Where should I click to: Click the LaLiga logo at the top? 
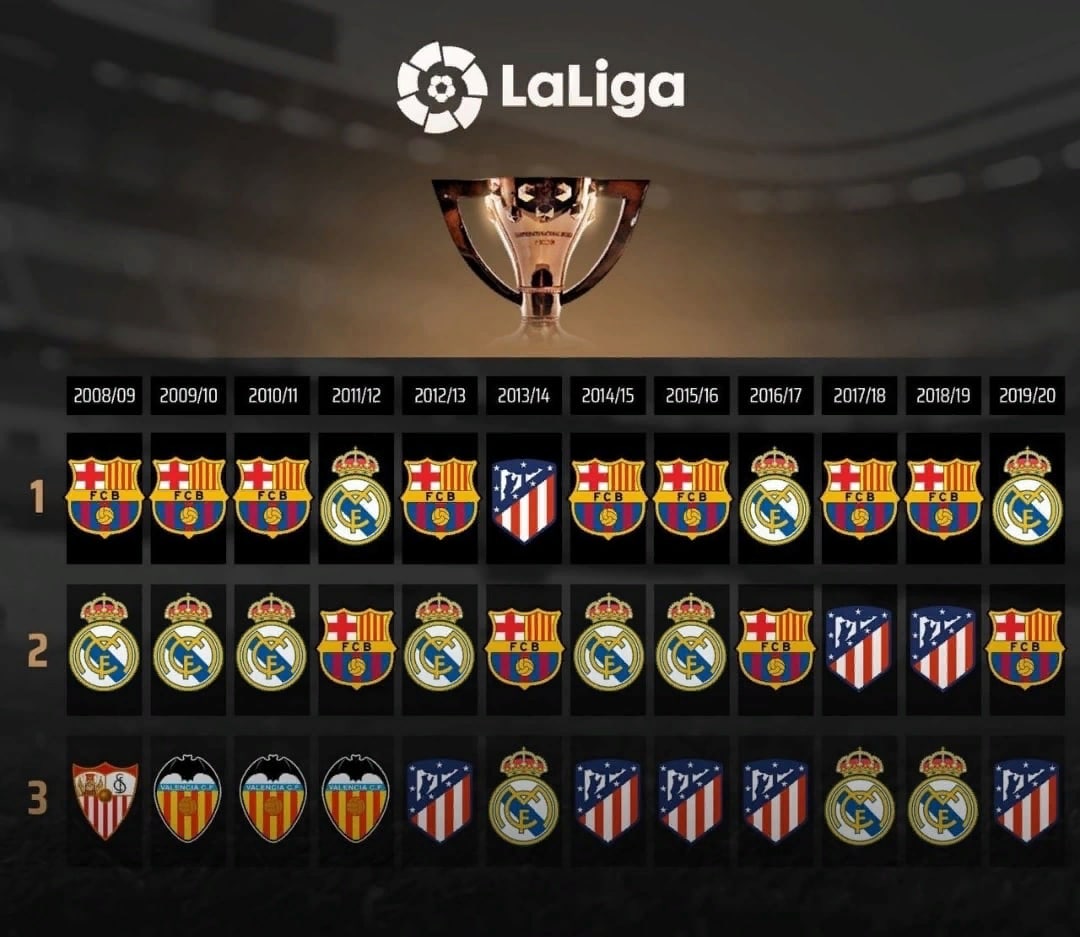point(541,86)
